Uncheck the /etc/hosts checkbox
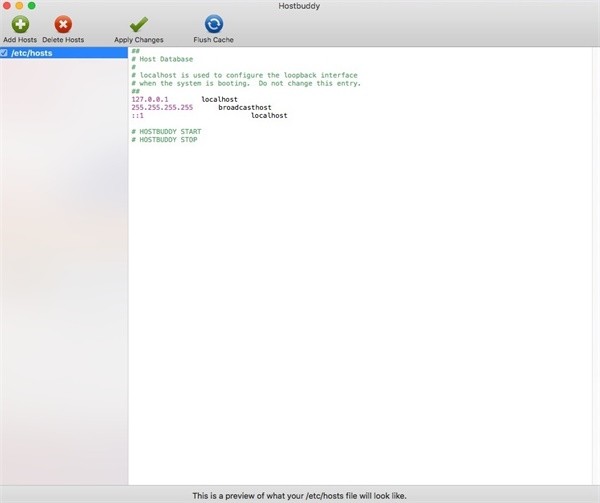Viewport: 600px width, 503px height. 5,52
